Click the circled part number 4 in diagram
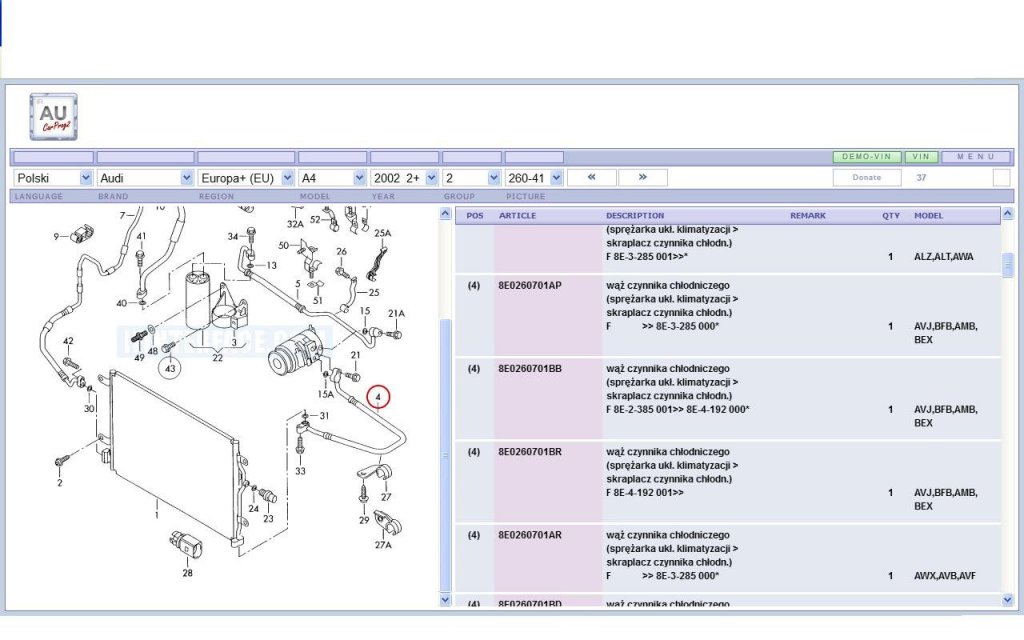Viewport: 1024px width, 640px height. pyautogui.click(x=378, y=396)
